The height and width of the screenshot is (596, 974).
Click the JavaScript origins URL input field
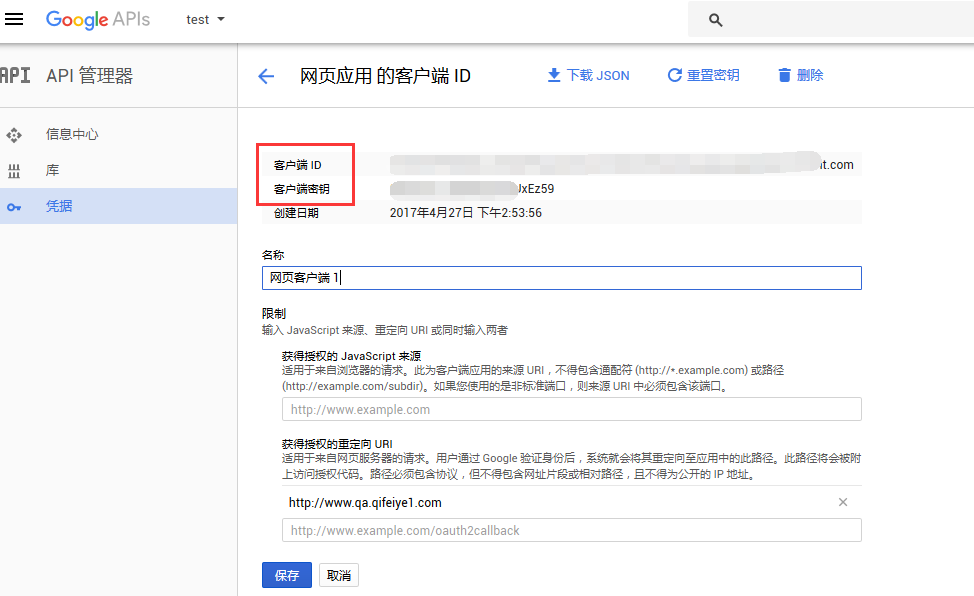tap(571, 410)
